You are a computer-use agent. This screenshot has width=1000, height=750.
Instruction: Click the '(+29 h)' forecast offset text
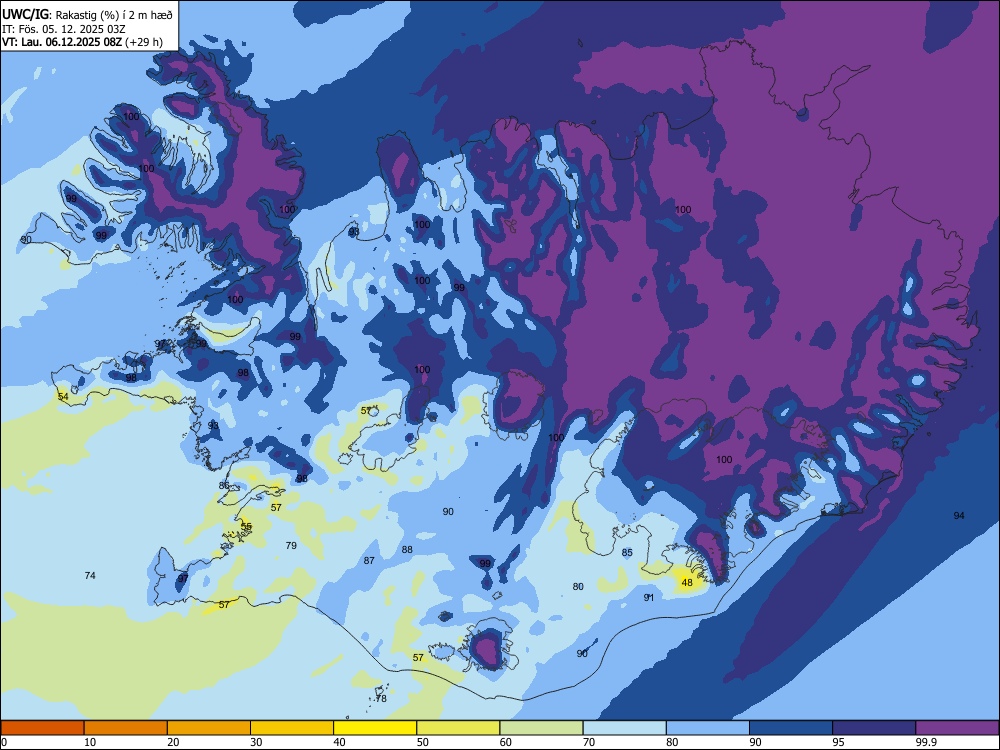pos(144,43)
